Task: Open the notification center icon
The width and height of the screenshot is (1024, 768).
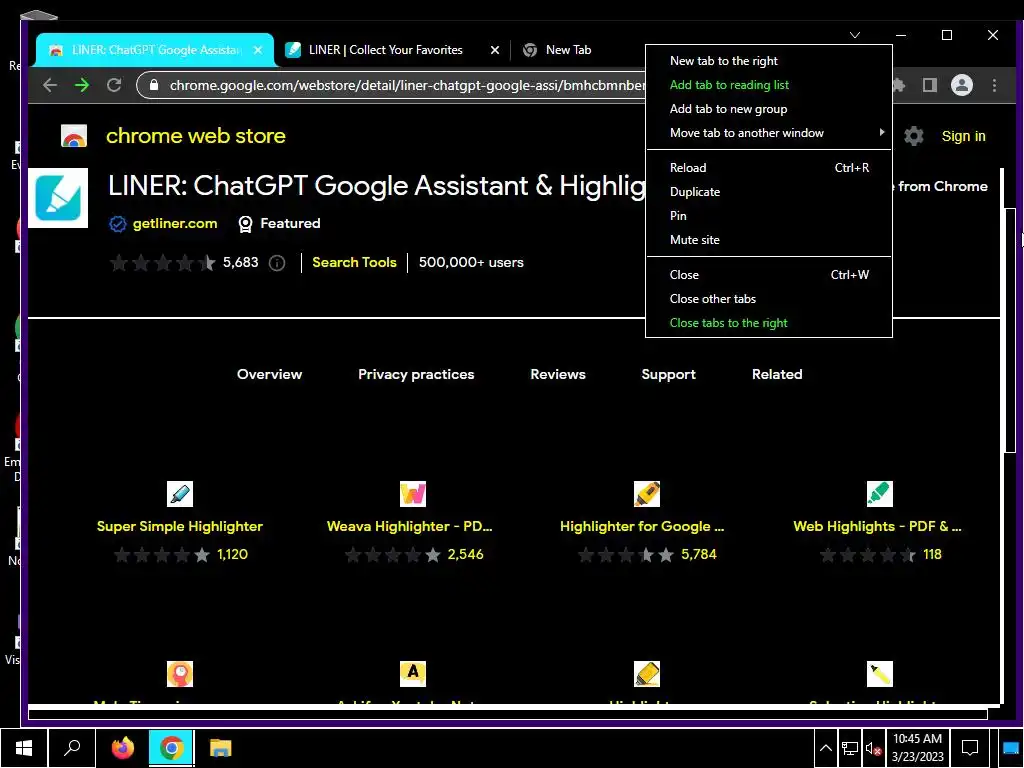Action: [970, 748]
